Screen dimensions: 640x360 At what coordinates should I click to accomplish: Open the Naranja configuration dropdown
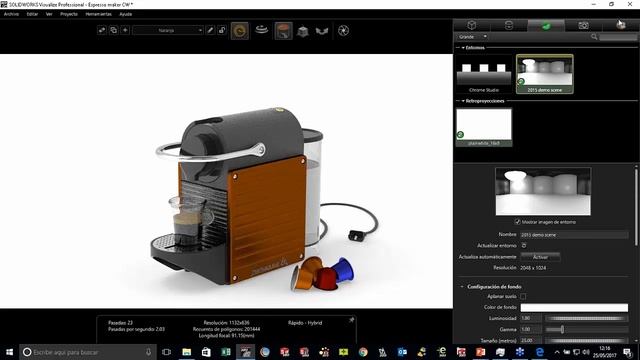[167, 30]
